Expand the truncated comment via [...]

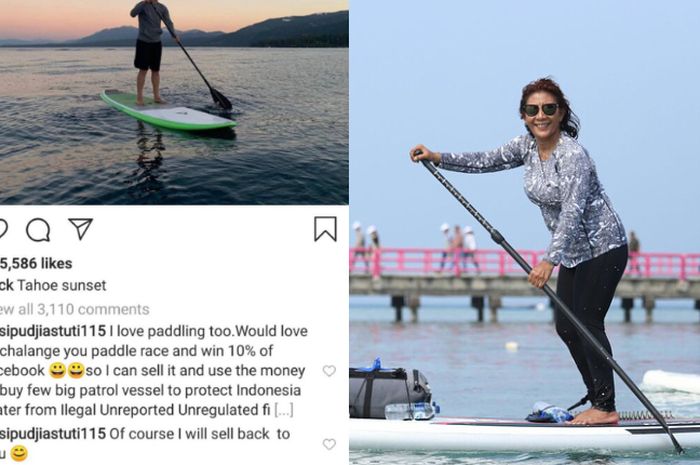pos(284,410)
